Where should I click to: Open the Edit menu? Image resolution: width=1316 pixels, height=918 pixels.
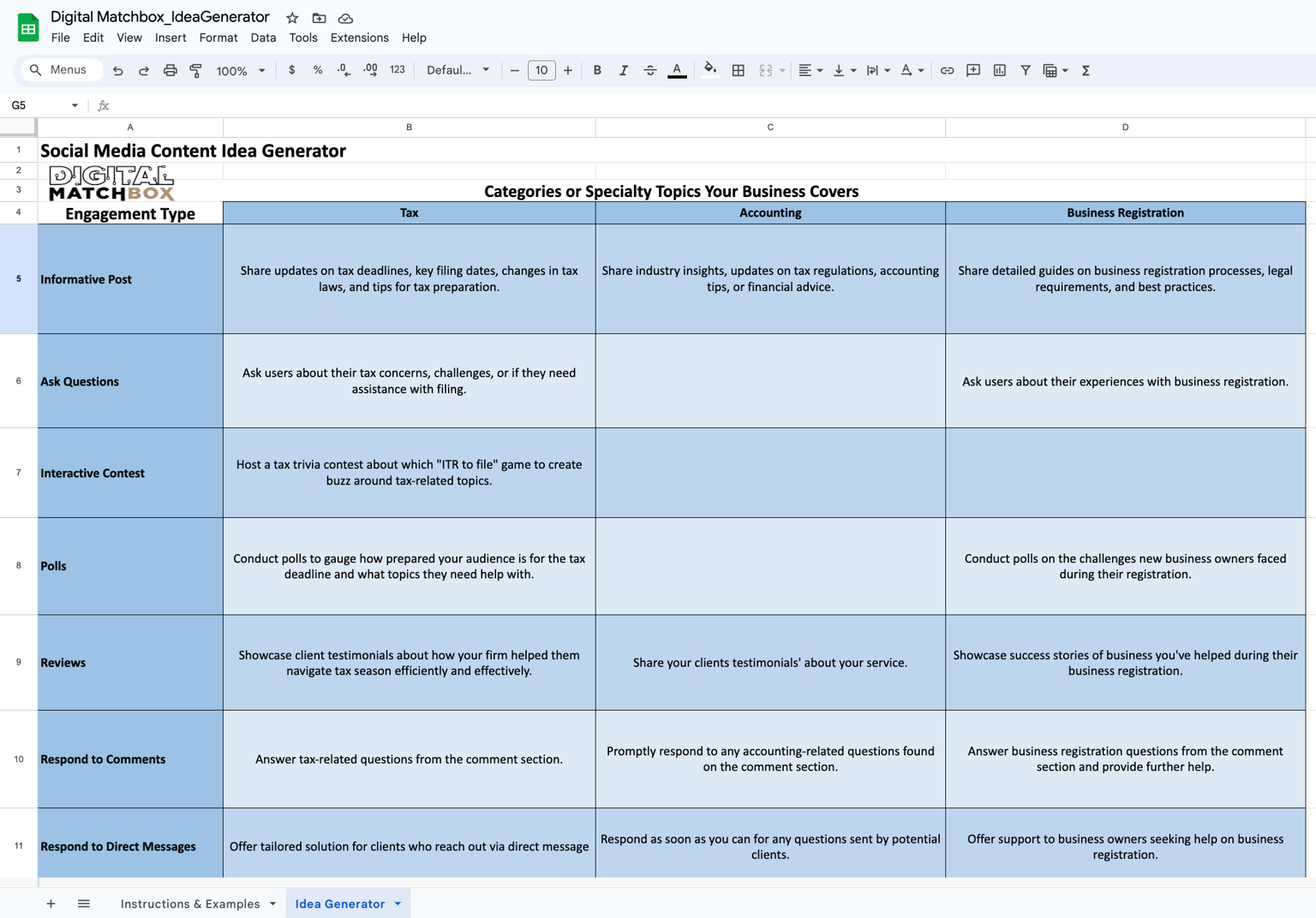[x=93, y=38]
